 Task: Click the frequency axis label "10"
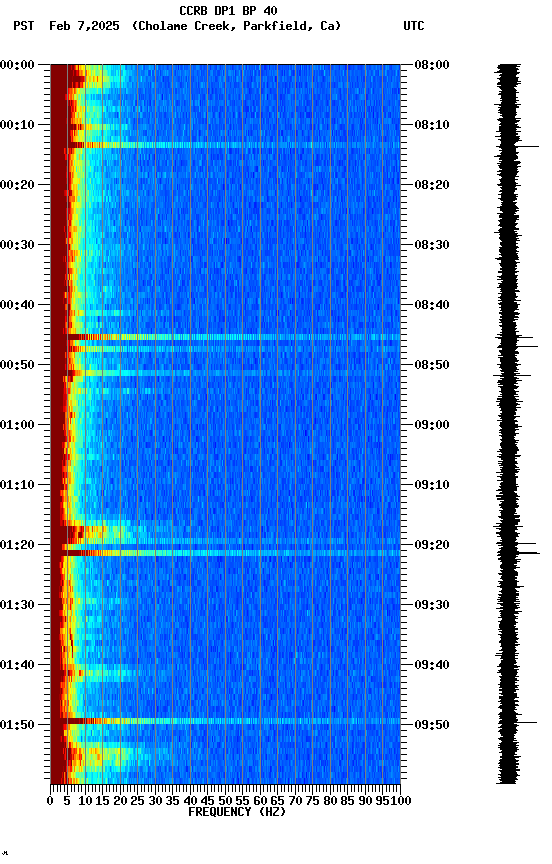tap(85, 801)
